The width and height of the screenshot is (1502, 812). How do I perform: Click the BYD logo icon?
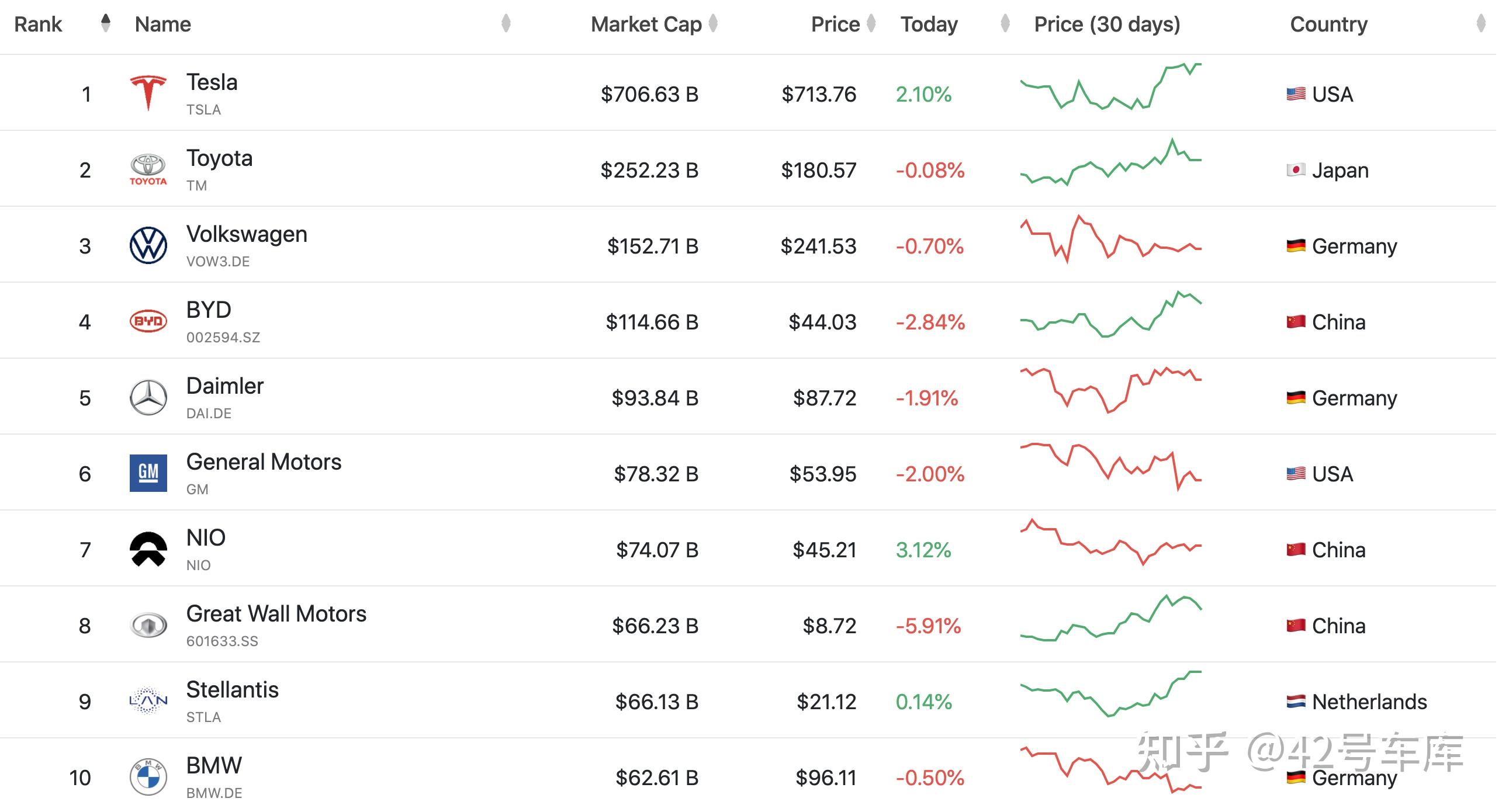coord(148,321)
